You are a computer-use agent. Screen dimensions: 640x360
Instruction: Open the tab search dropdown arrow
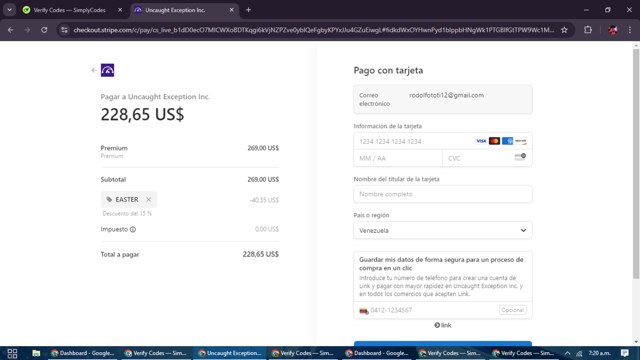(9, 10)
